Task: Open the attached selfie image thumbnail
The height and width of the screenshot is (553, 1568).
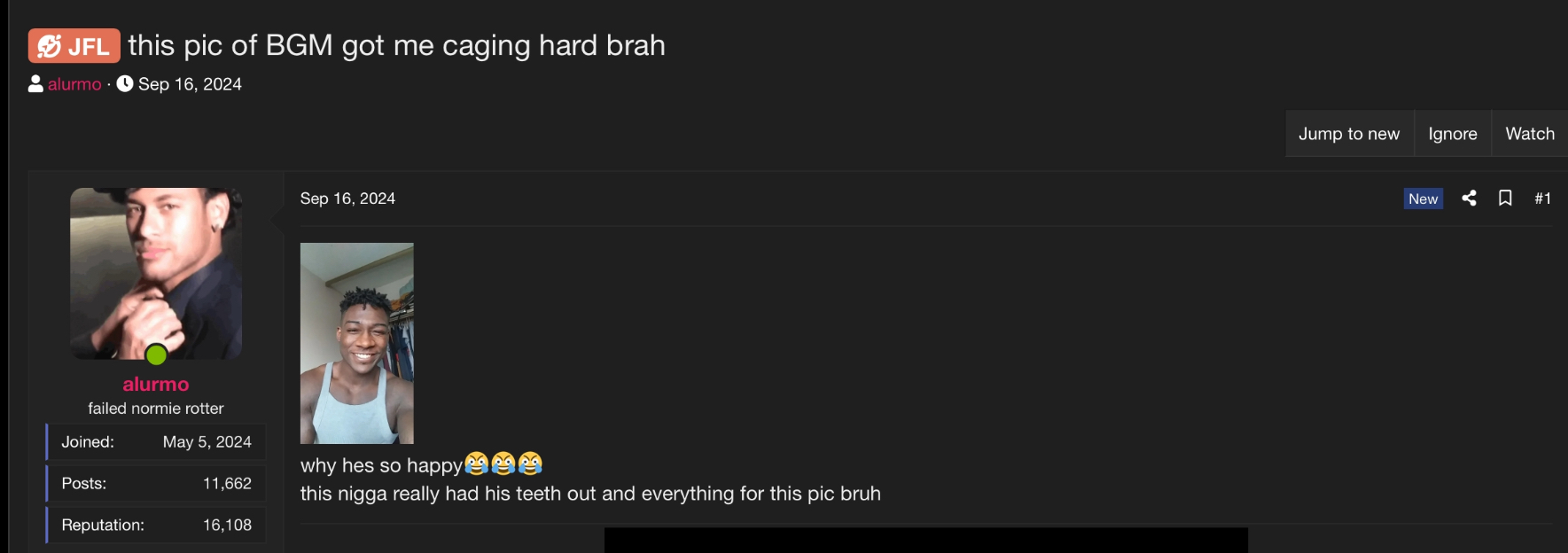Action: [x=356, y=343]
